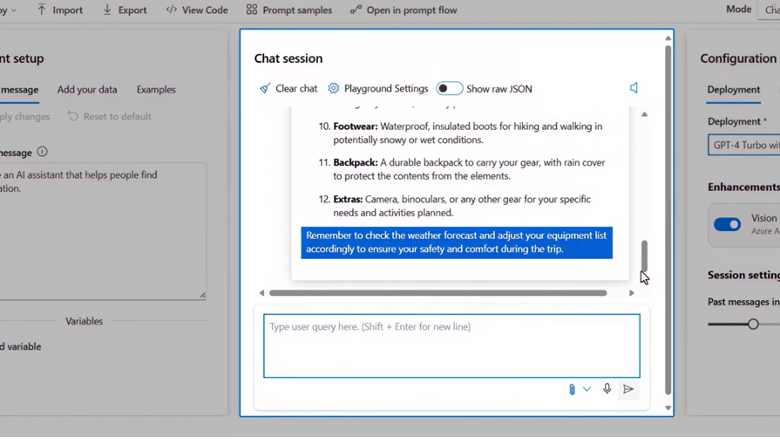Switch to the Add your data tab
The height and width of the screenshot is (440, 780).
87,89
